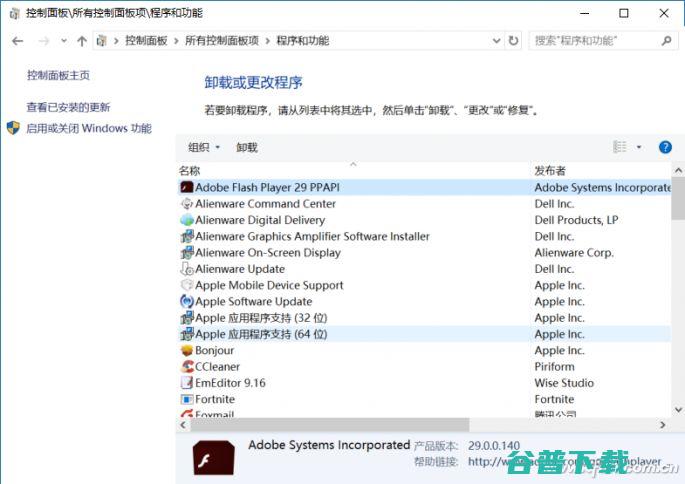
Task: Click the Alienware Update icon
Action: point(187,269)
